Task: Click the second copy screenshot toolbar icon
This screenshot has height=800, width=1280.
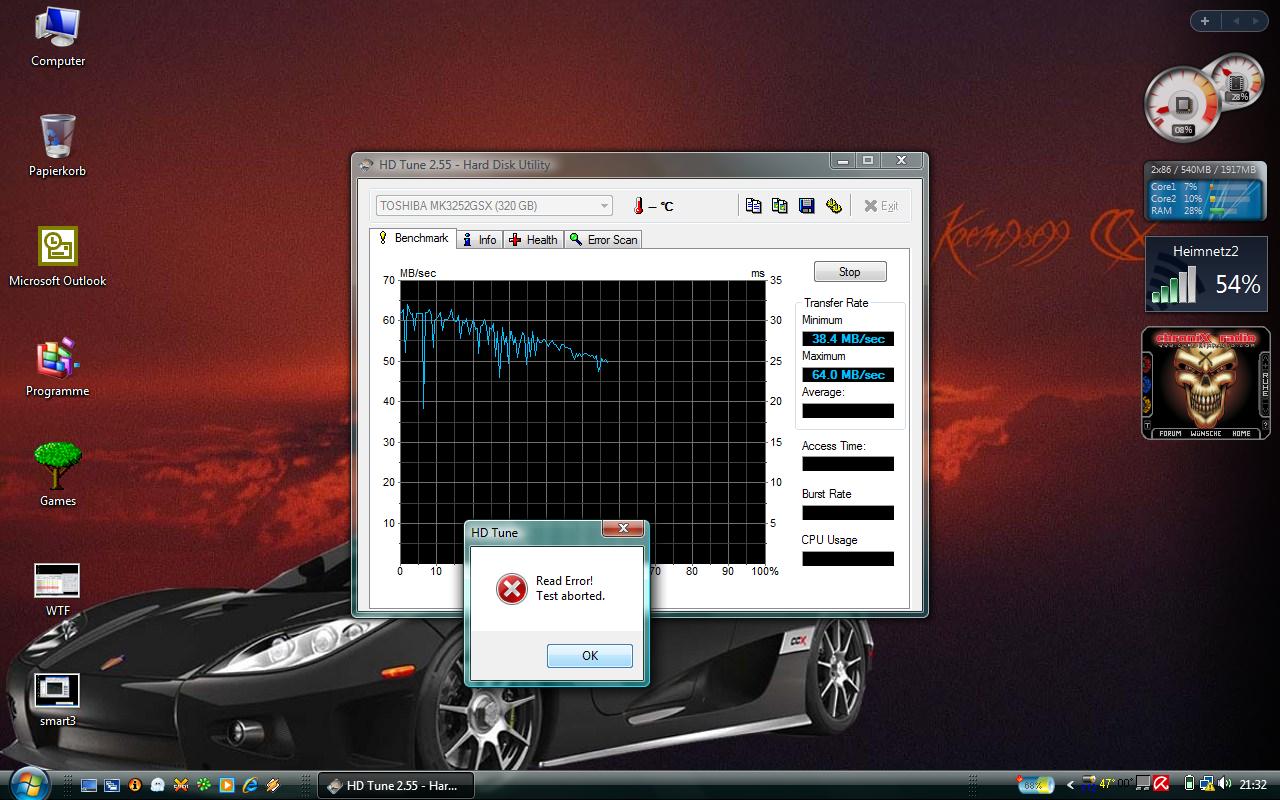Action: click(x=780, y=206)
